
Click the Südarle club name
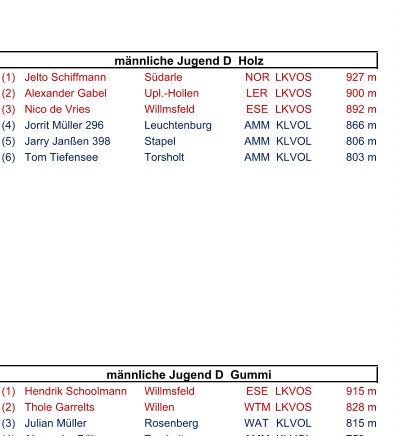pos(163,77)
